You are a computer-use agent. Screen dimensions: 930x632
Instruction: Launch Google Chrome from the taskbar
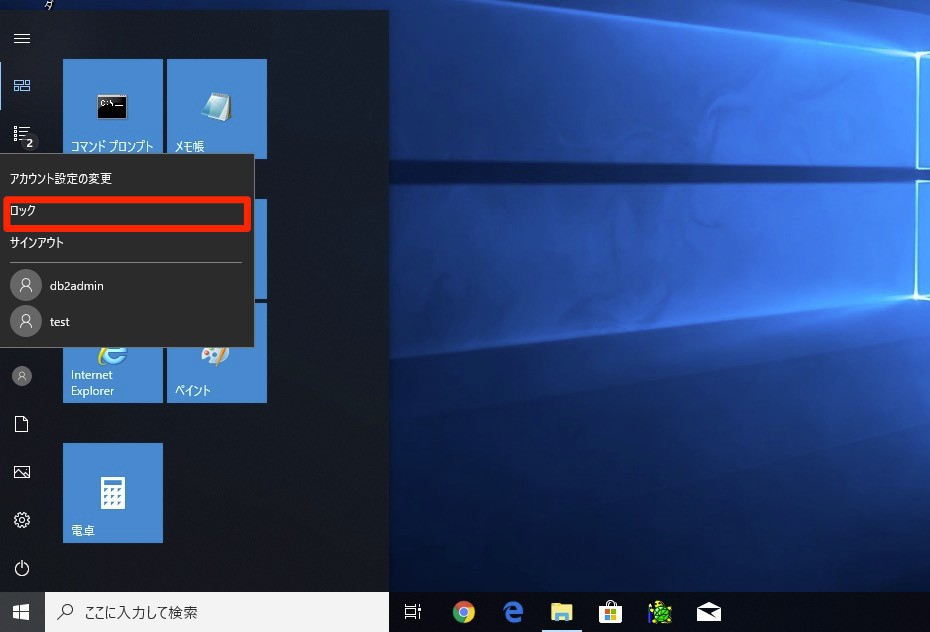pyautogui.click(x=464, y=612)
